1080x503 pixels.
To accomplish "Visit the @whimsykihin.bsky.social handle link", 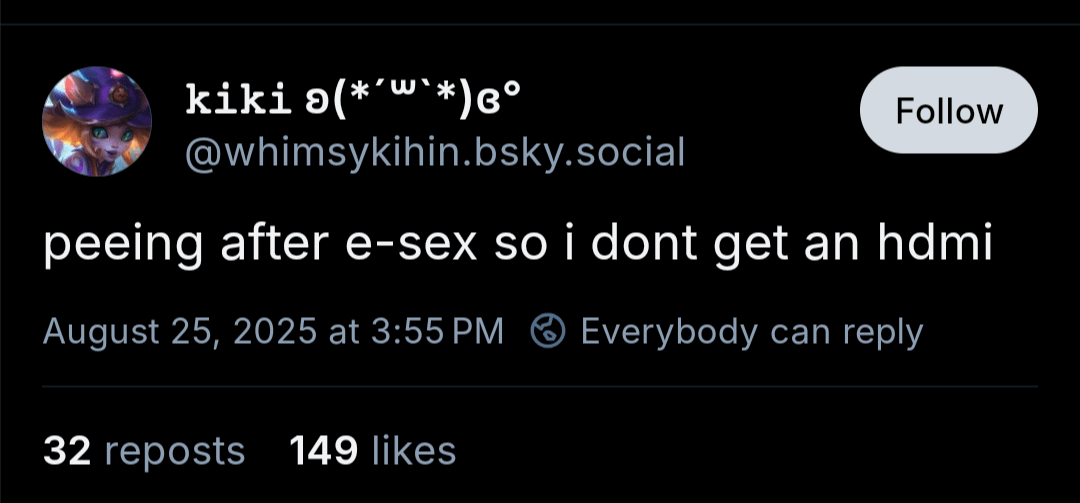I will click(x=435, y=152).
